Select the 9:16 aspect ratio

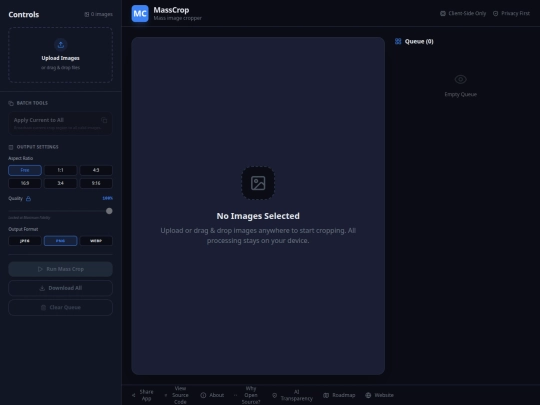[x=96, y=183]
